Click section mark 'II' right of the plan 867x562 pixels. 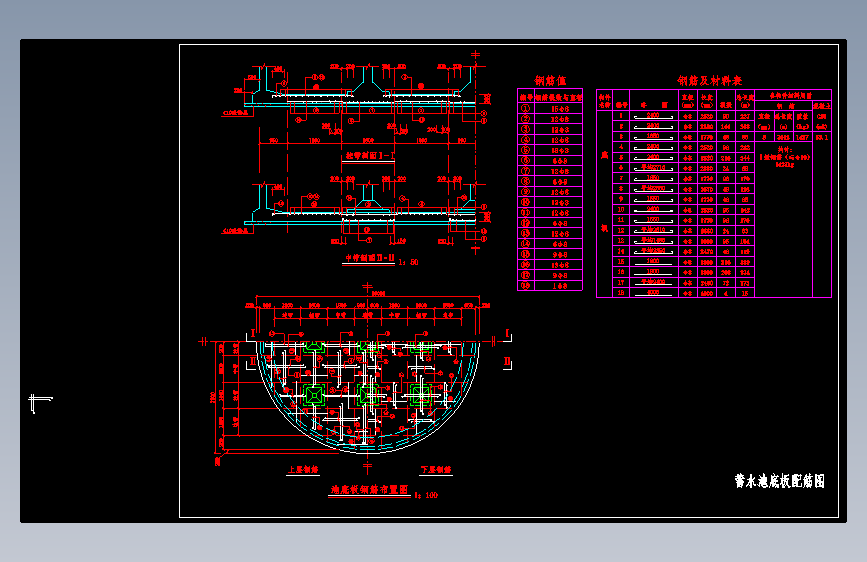click(507, 362)
